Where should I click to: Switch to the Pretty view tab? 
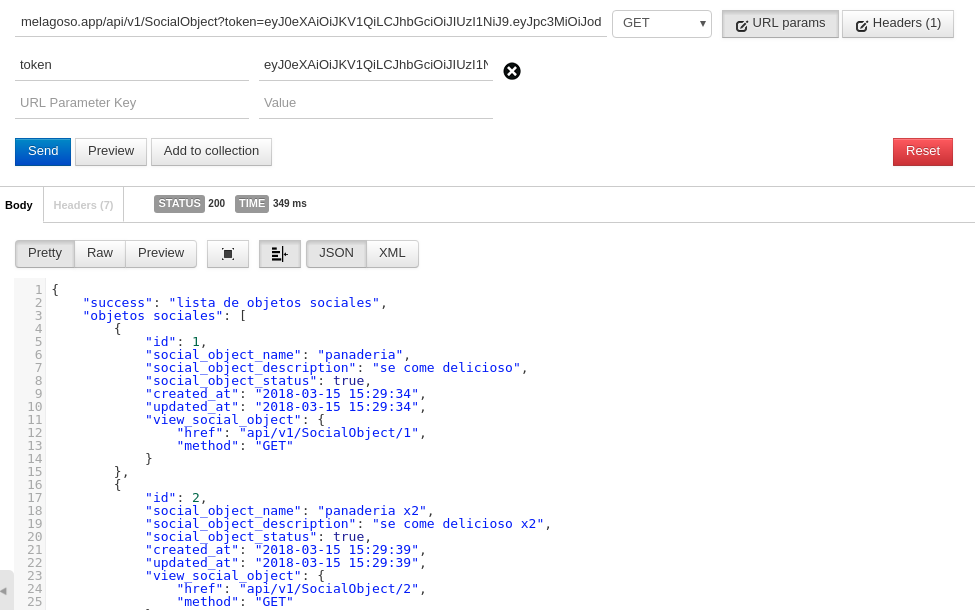(44, 253)
